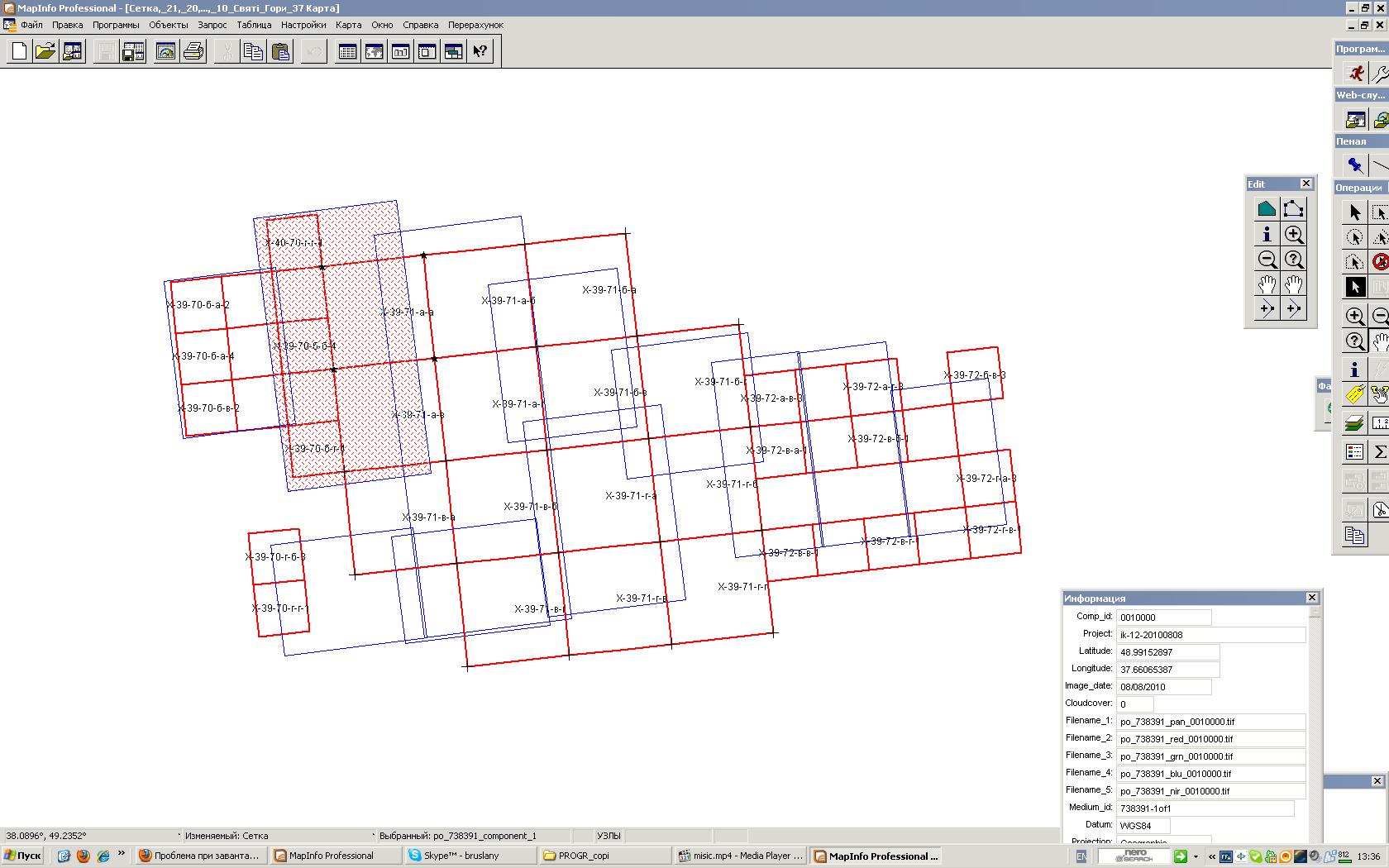Click the Show Legend list icon
This screenshot has width=1389, height=868.
pos(1354,451)
